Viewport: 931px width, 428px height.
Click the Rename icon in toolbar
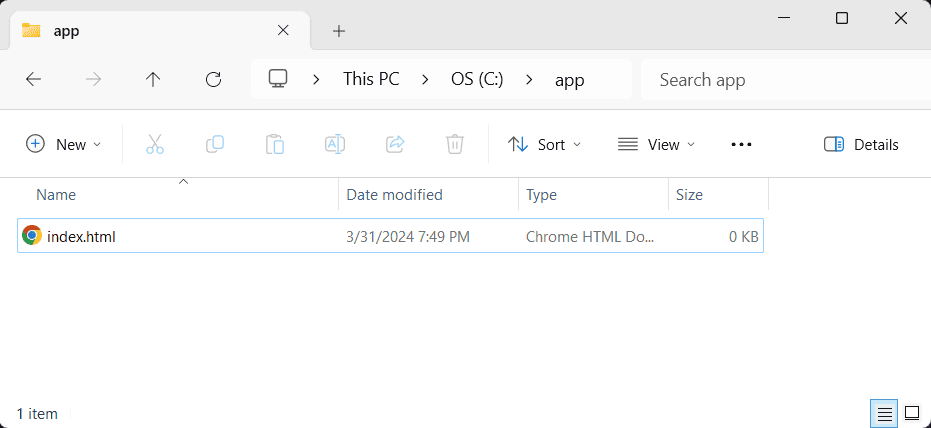(x=334, y=144)
